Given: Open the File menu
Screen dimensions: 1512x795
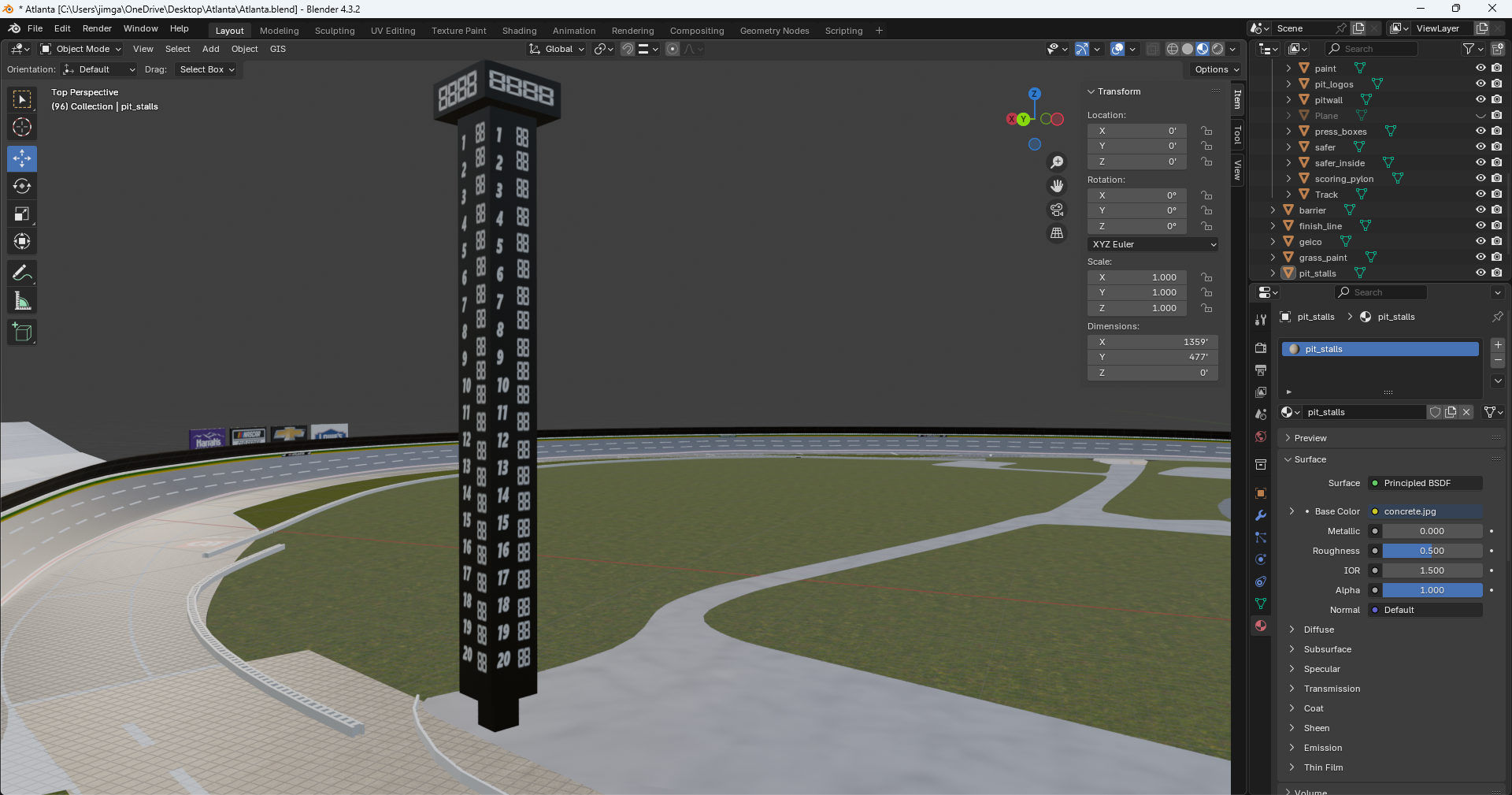Looking at the screenshot, I should pyautogui.click(x=35, y=28).
